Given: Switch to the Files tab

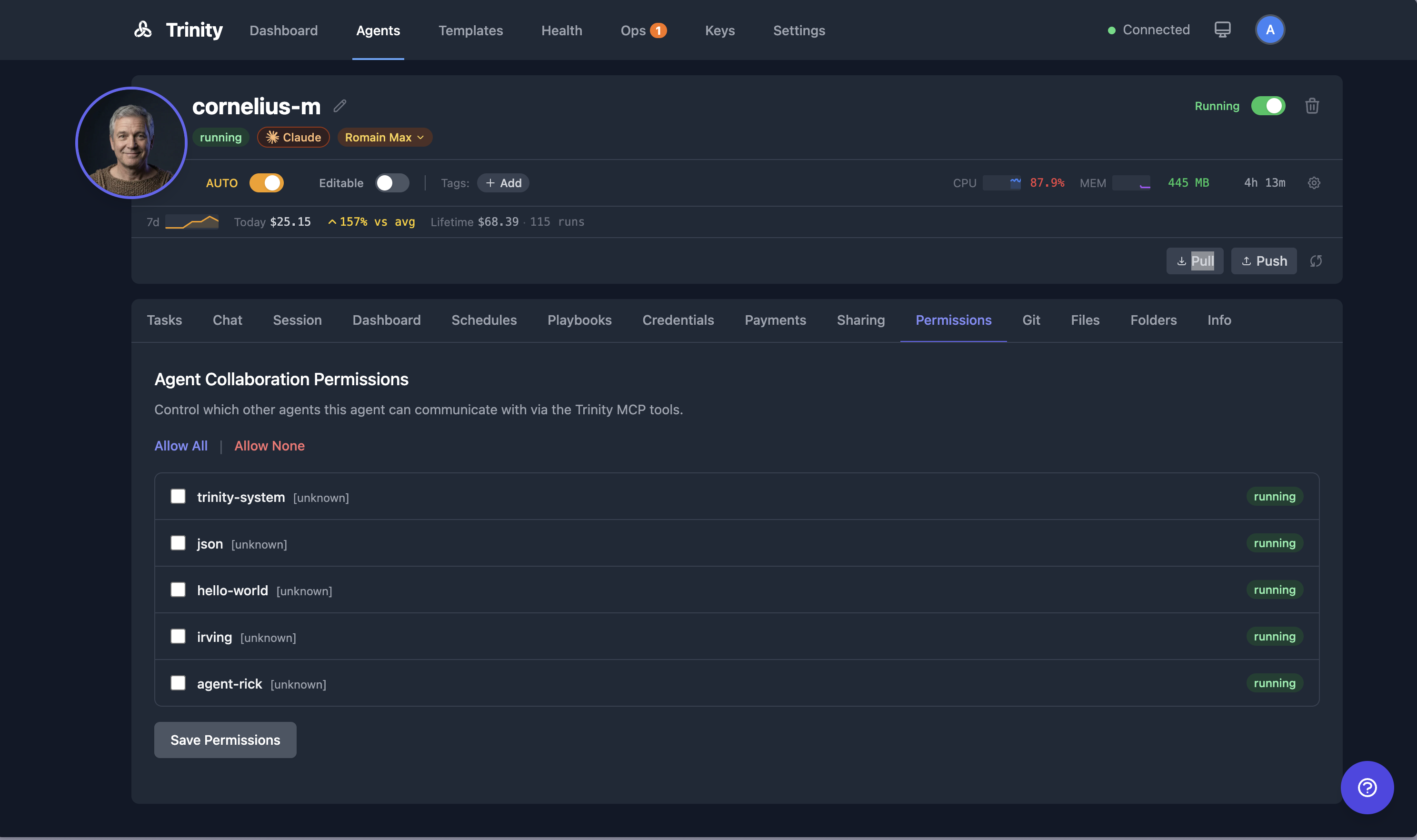Looking at the screenshot, I should 1085,320.
